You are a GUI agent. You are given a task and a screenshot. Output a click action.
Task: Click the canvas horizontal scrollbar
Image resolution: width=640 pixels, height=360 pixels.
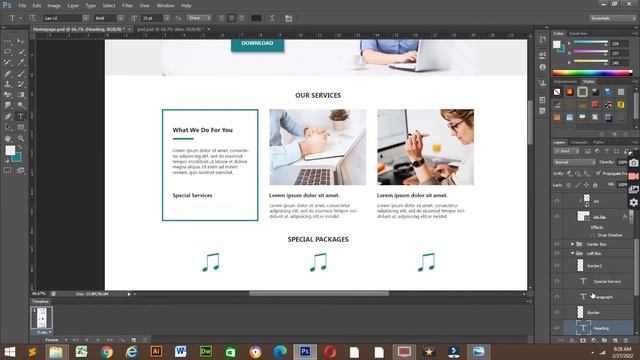pos(319,293)
